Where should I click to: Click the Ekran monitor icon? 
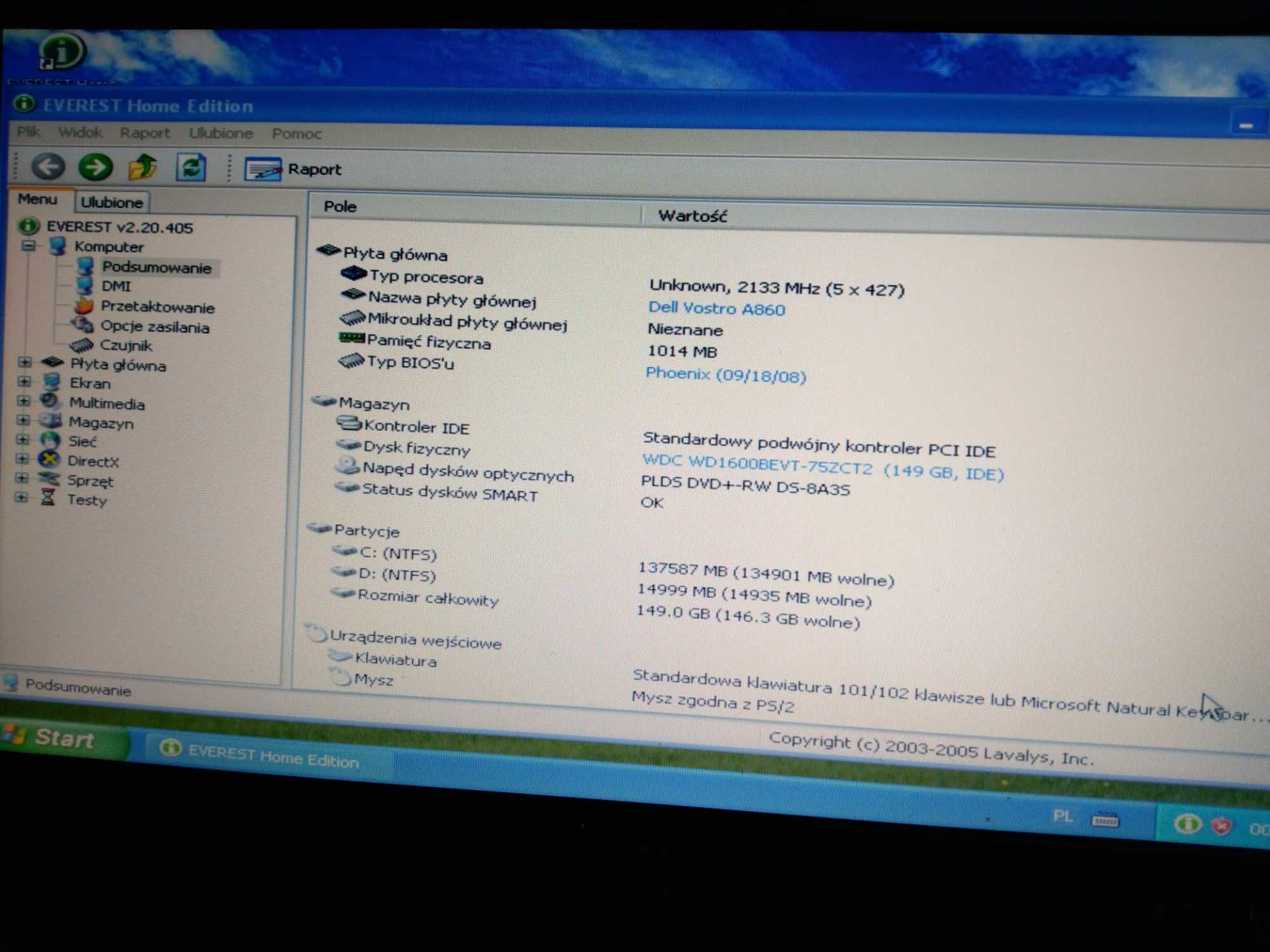[x=51, y=382]
